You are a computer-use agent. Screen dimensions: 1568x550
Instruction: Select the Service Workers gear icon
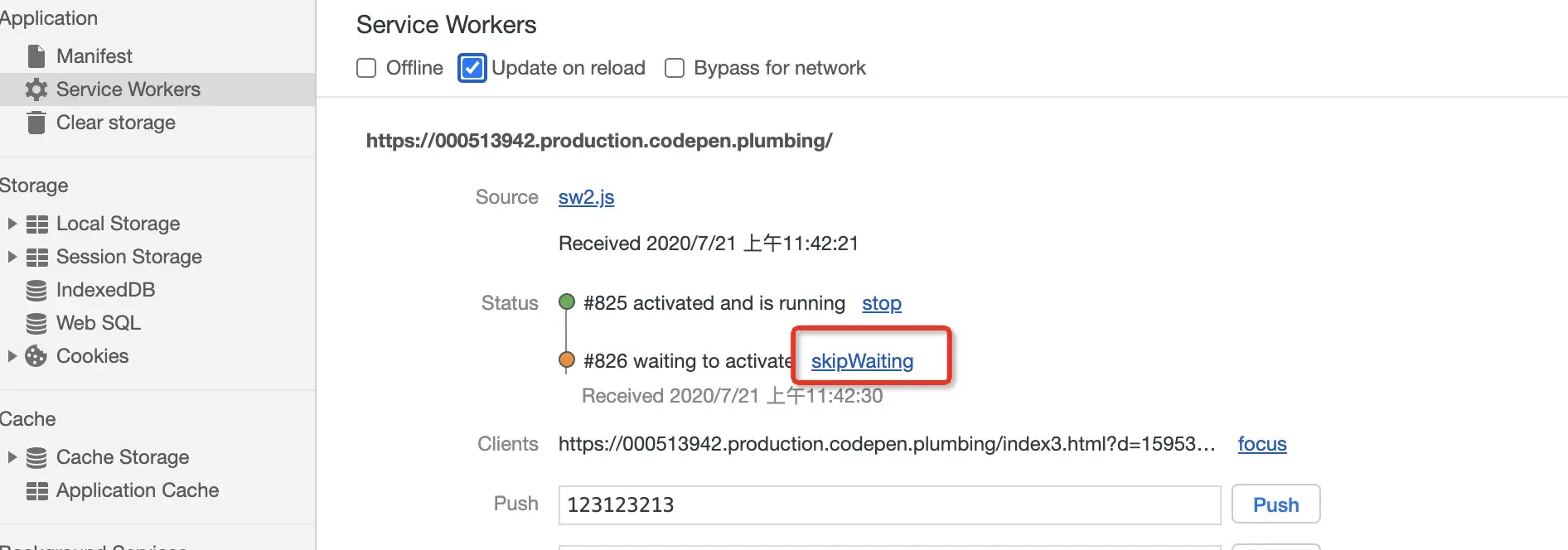pos(36,89)
